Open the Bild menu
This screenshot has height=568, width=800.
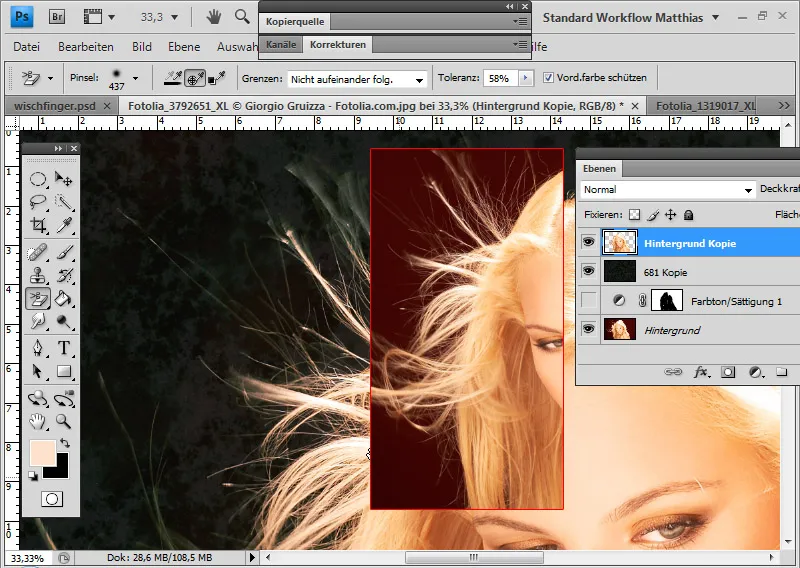[142, 46]
